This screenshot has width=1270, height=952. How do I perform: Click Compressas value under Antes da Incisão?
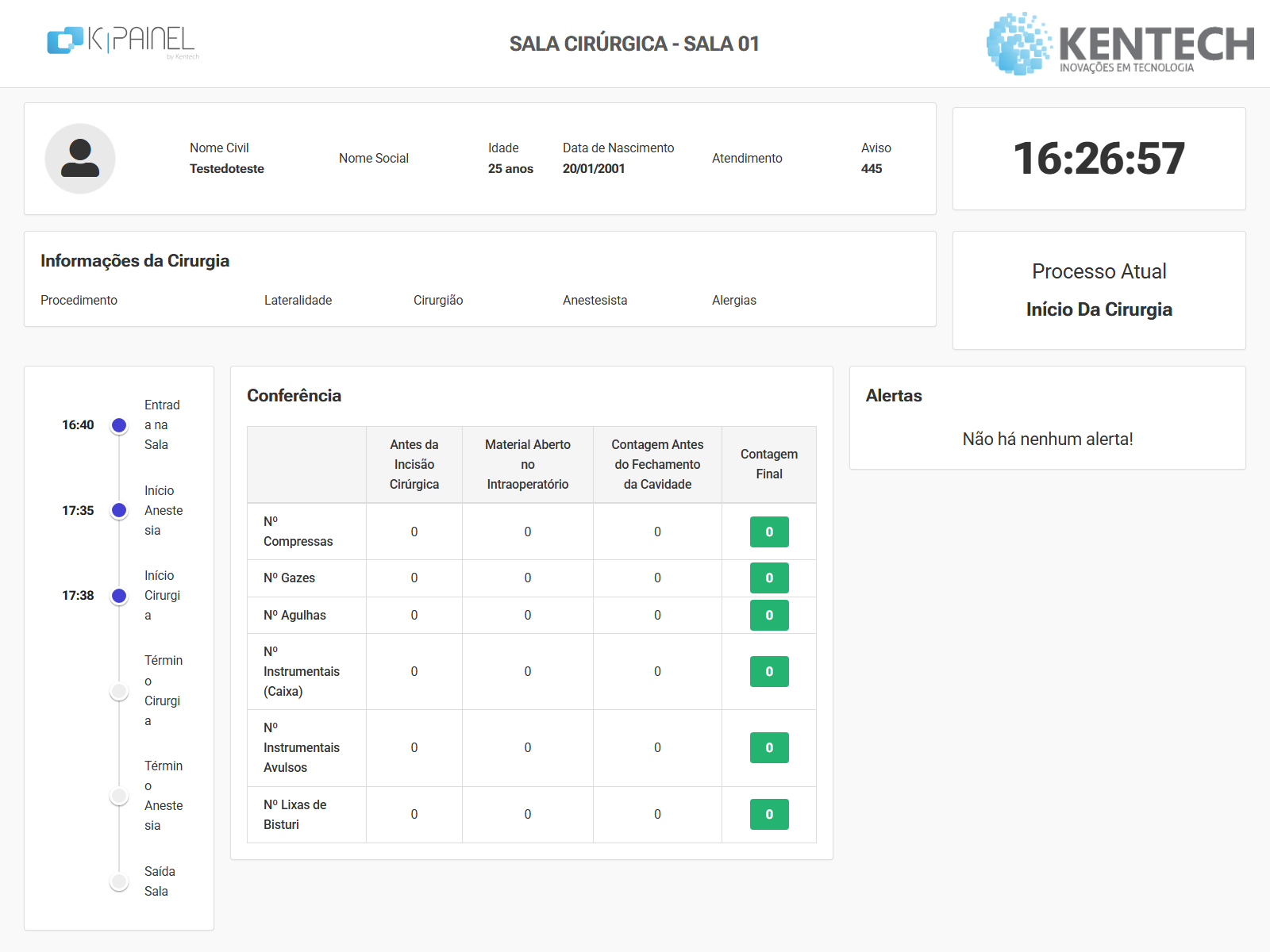coord(414,532)
